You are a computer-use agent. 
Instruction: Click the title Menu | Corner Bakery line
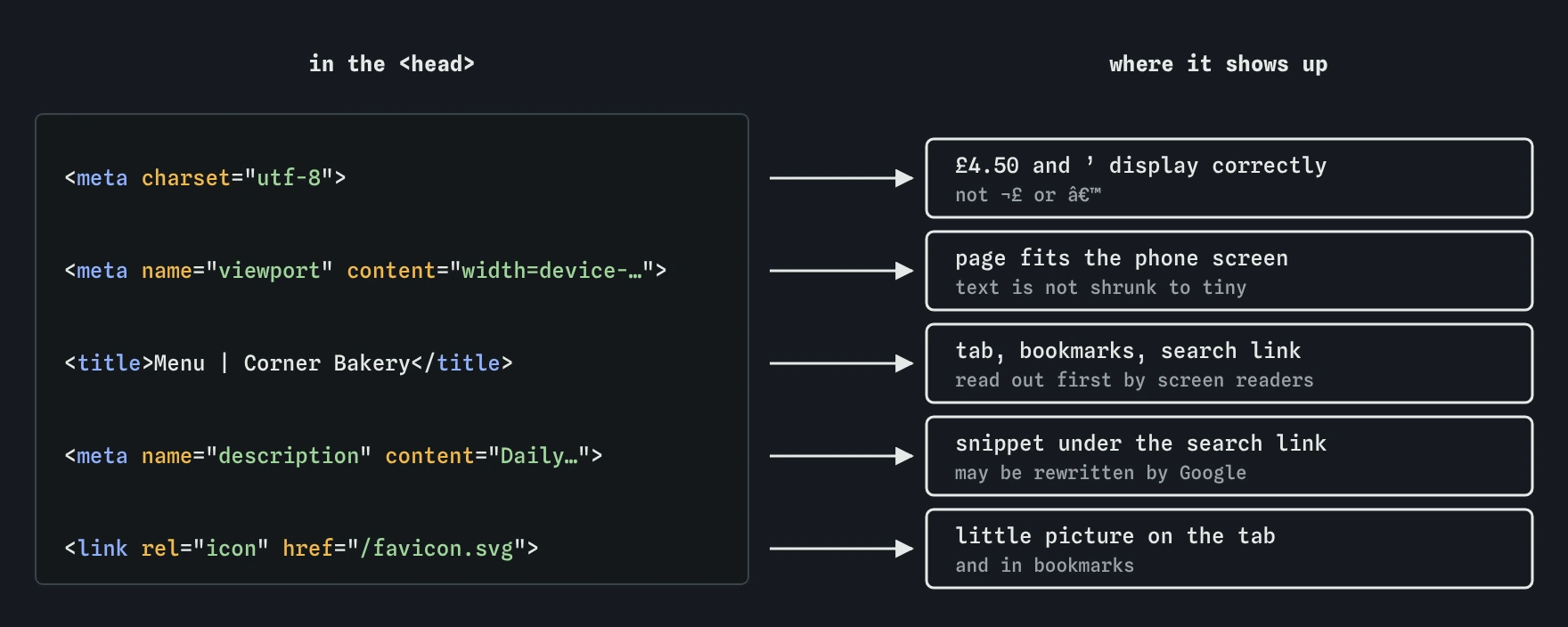(289, 363)
